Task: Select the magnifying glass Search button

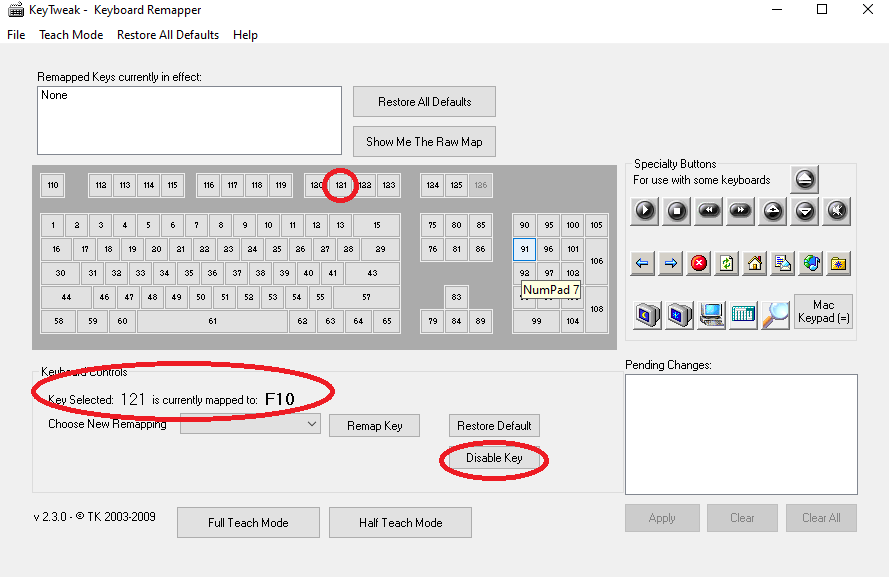Action: 775,314
